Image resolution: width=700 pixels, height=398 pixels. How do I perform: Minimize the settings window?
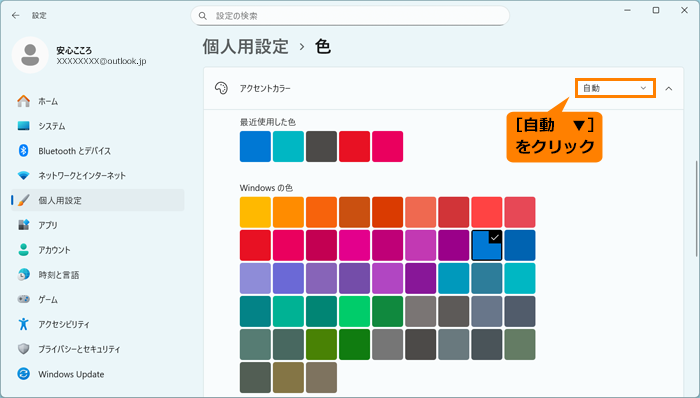coord(628,10)
